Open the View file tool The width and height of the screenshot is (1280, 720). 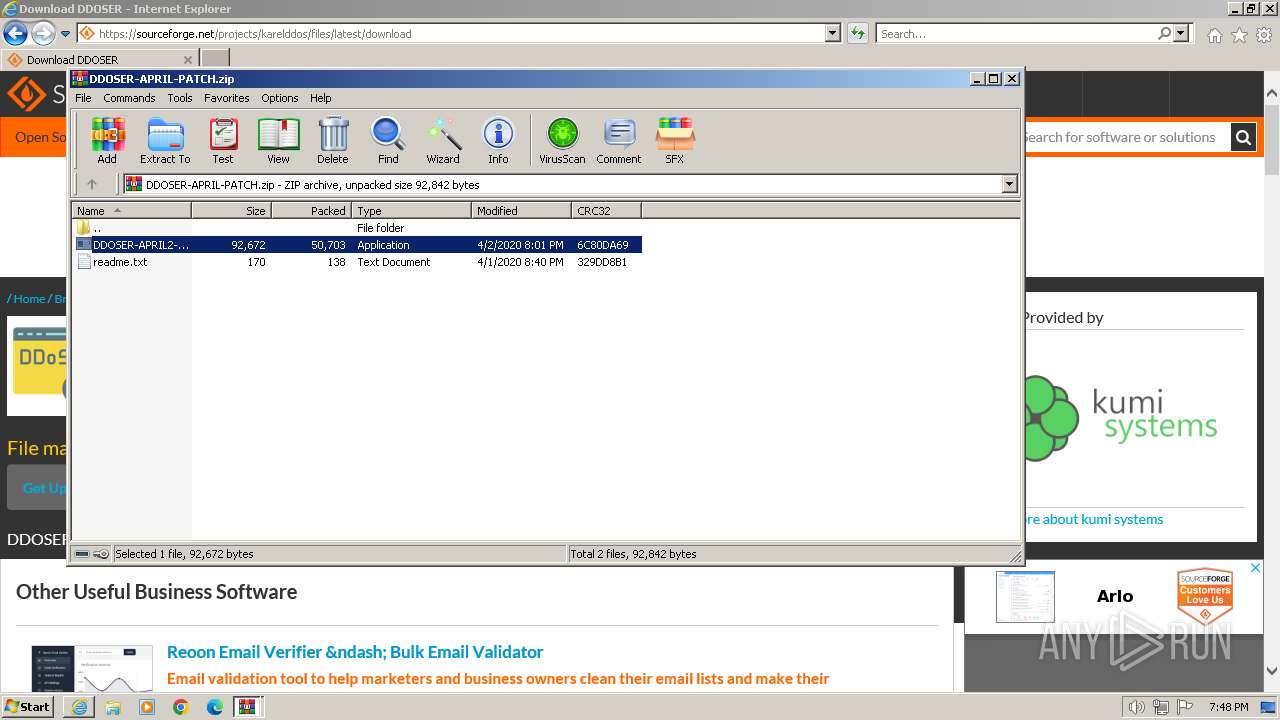[x=278, y=140]
